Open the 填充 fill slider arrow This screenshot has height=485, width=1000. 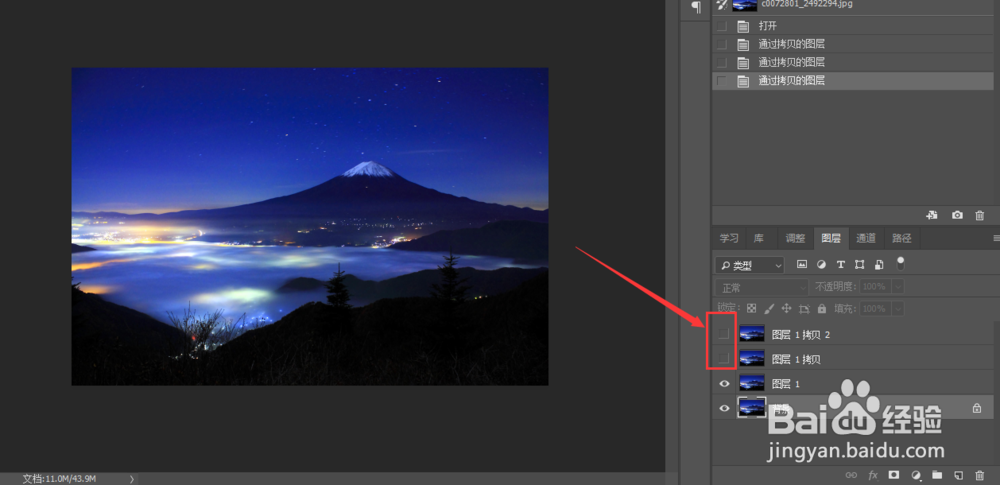point(898,309)
